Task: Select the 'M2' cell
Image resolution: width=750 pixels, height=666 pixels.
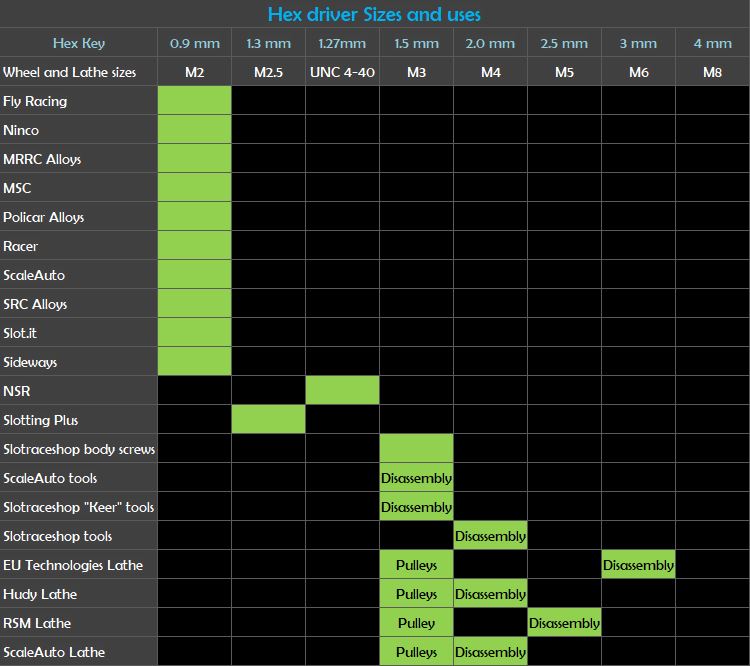Action: pos(195,72)
